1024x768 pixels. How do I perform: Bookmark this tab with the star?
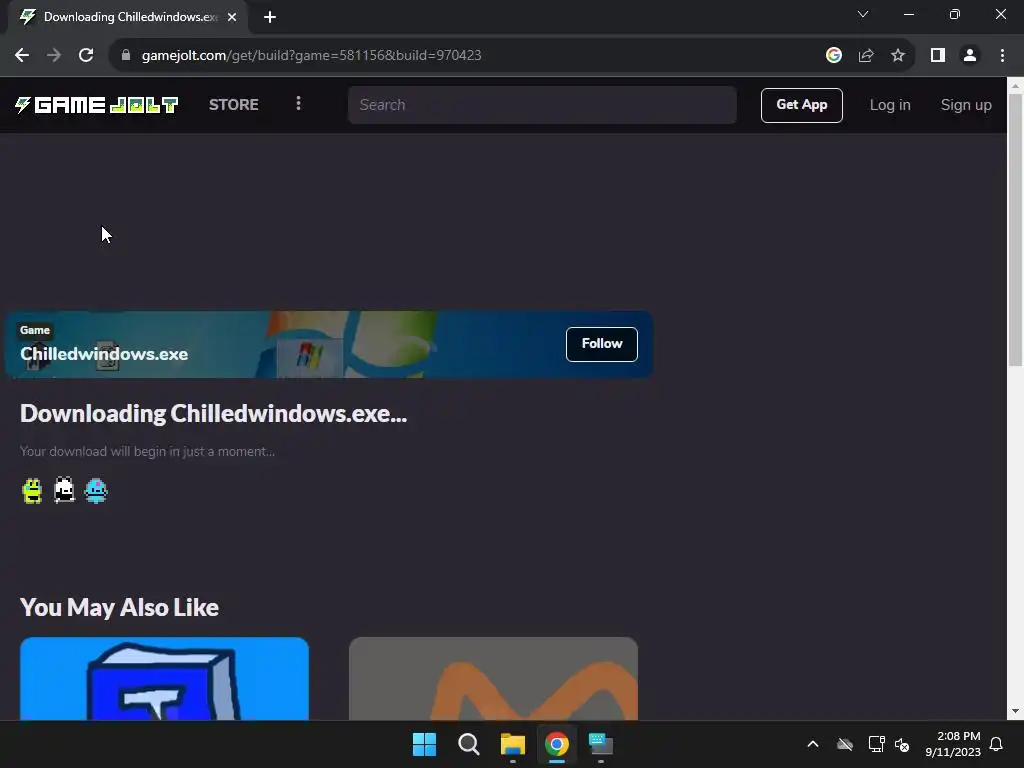[x=898, y=55]
